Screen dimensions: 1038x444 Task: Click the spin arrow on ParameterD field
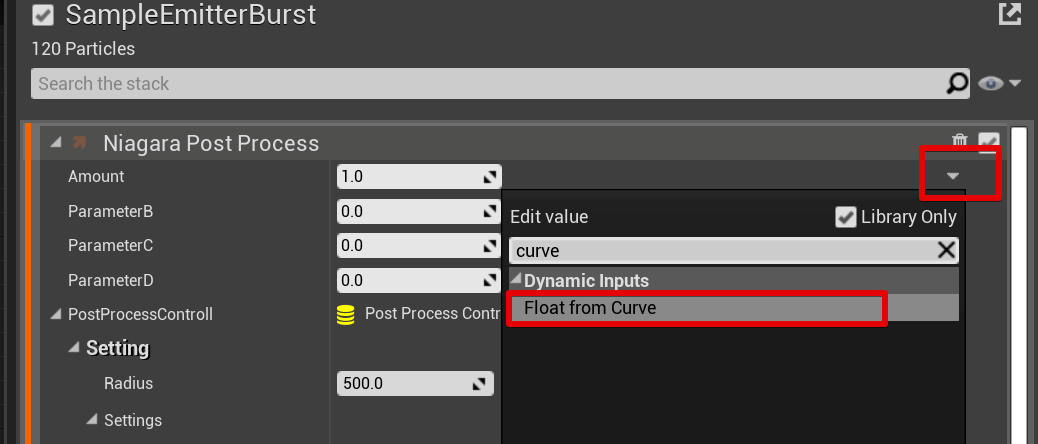click(x=491, y=281)
